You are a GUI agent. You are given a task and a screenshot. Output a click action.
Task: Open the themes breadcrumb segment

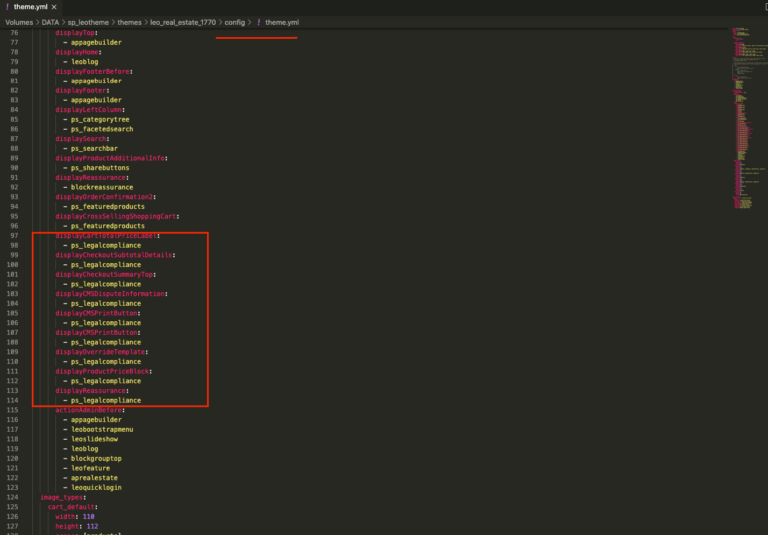tap(129, 23)
